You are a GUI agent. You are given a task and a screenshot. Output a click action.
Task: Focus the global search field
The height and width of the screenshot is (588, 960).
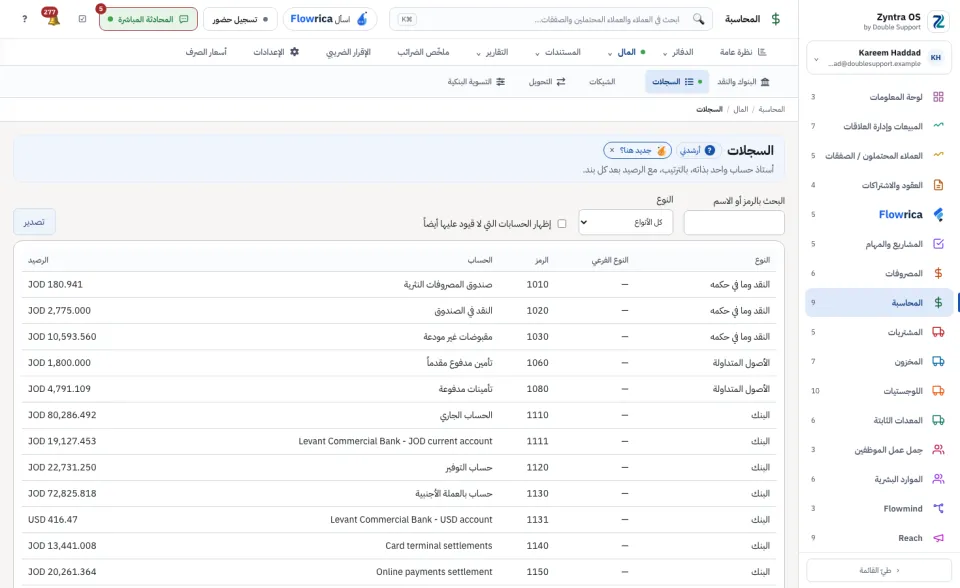[x=551, y=19]
